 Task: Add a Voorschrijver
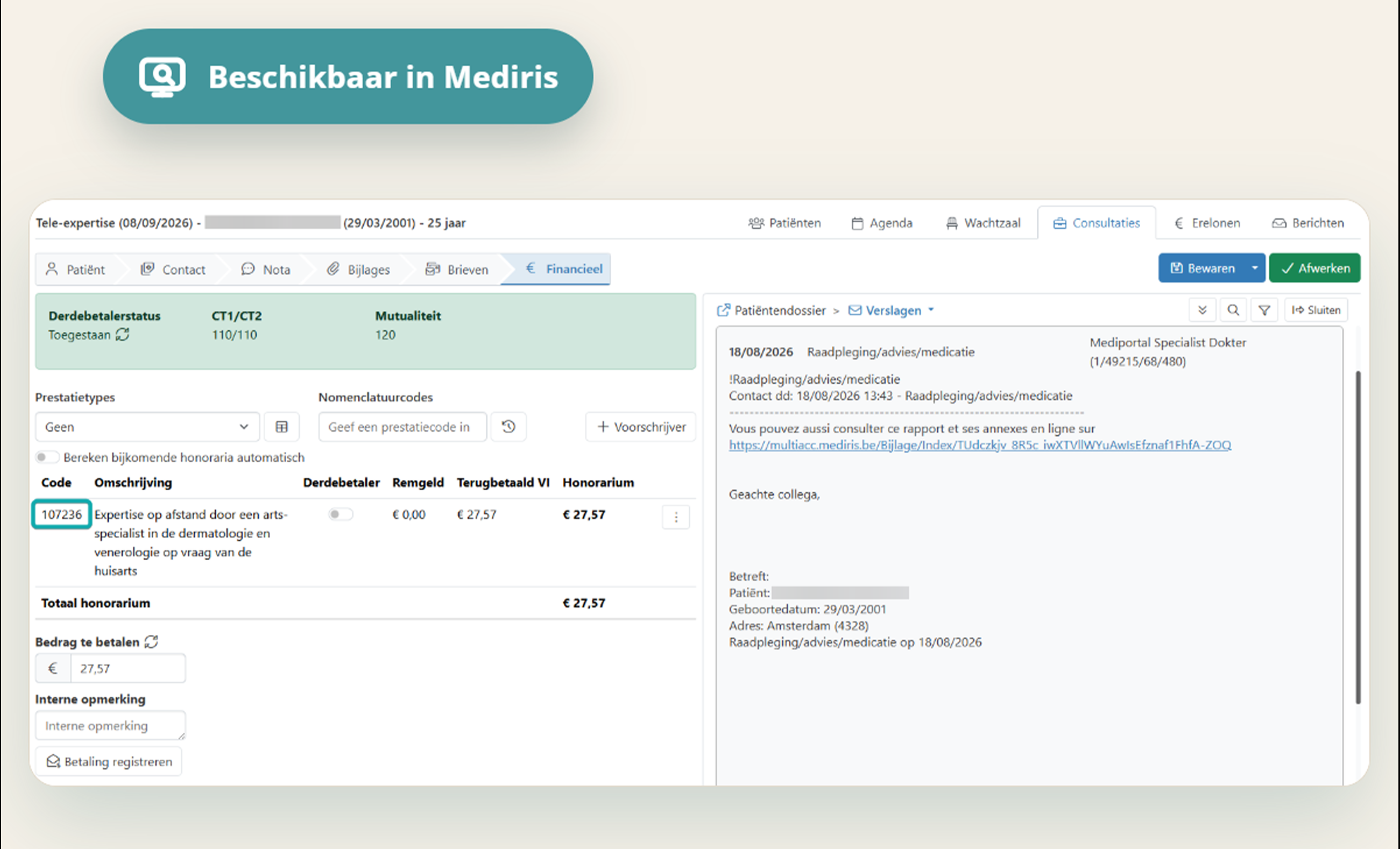pyautogui.click(x=641, y=427)
